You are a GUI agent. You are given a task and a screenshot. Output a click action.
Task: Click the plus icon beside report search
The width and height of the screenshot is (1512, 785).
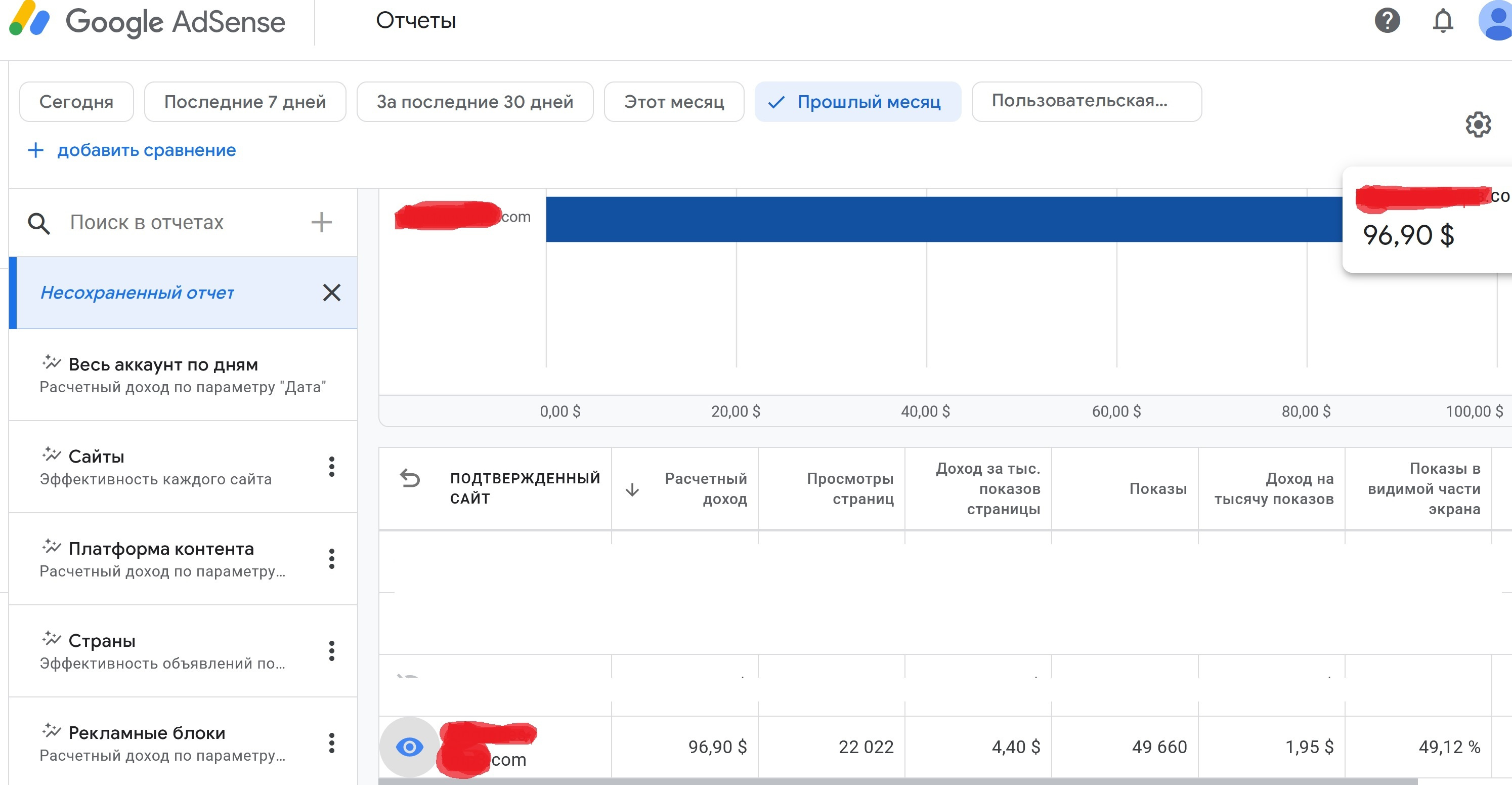(x=321, y=223)
